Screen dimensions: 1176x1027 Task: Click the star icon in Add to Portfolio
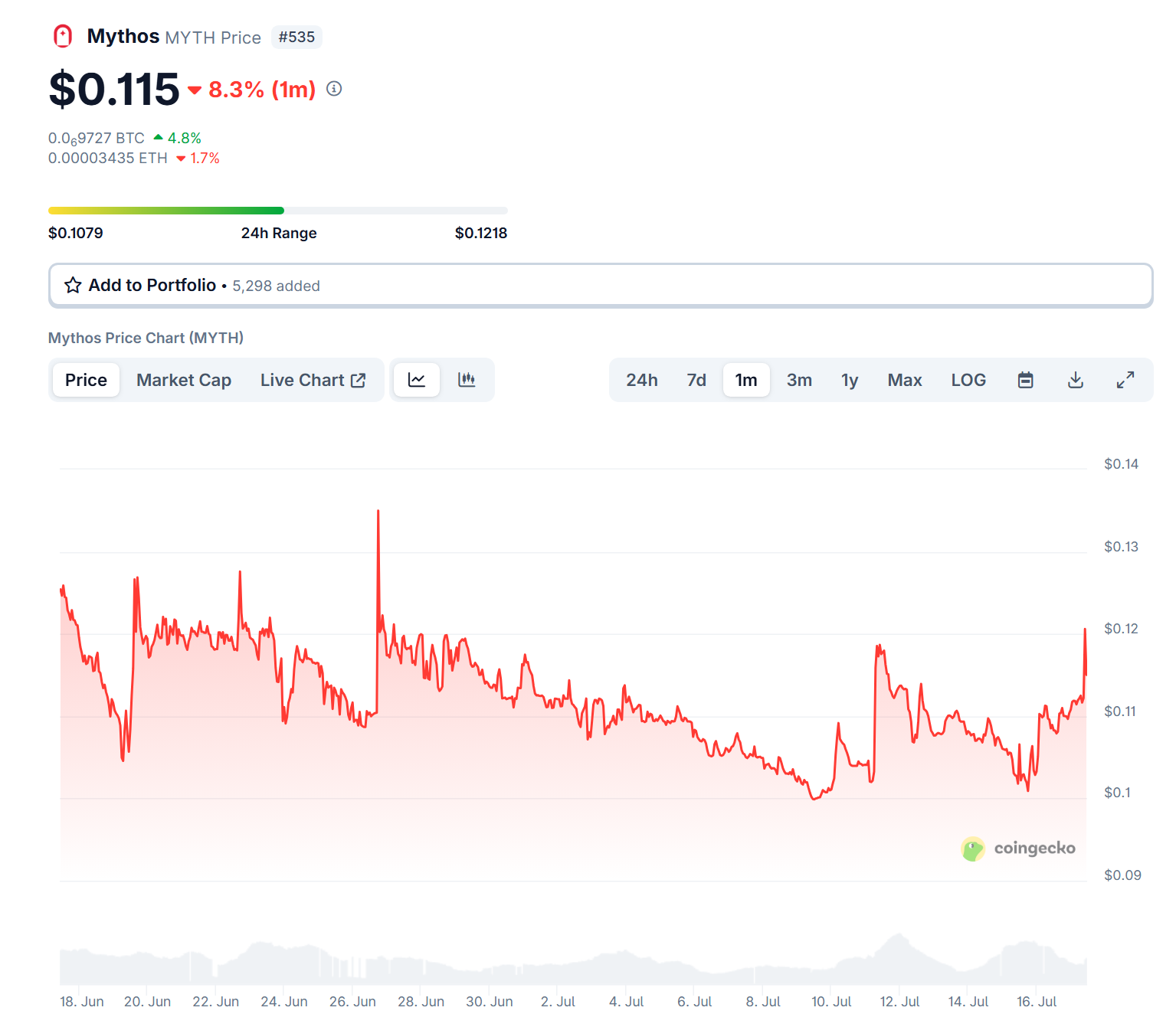(73, 286)
